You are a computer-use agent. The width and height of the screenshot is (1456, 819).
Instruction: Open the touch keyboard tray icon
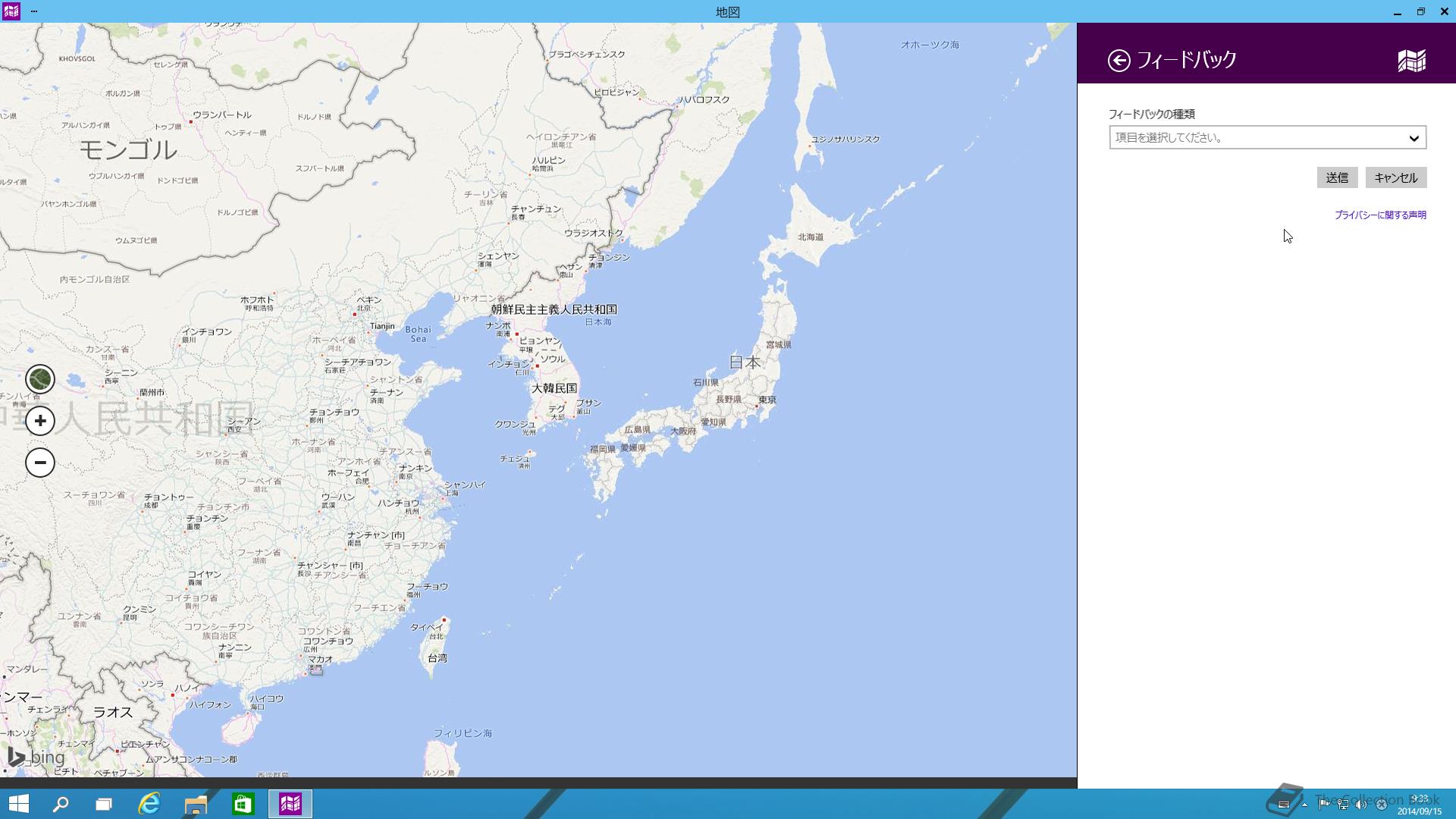1284,805
